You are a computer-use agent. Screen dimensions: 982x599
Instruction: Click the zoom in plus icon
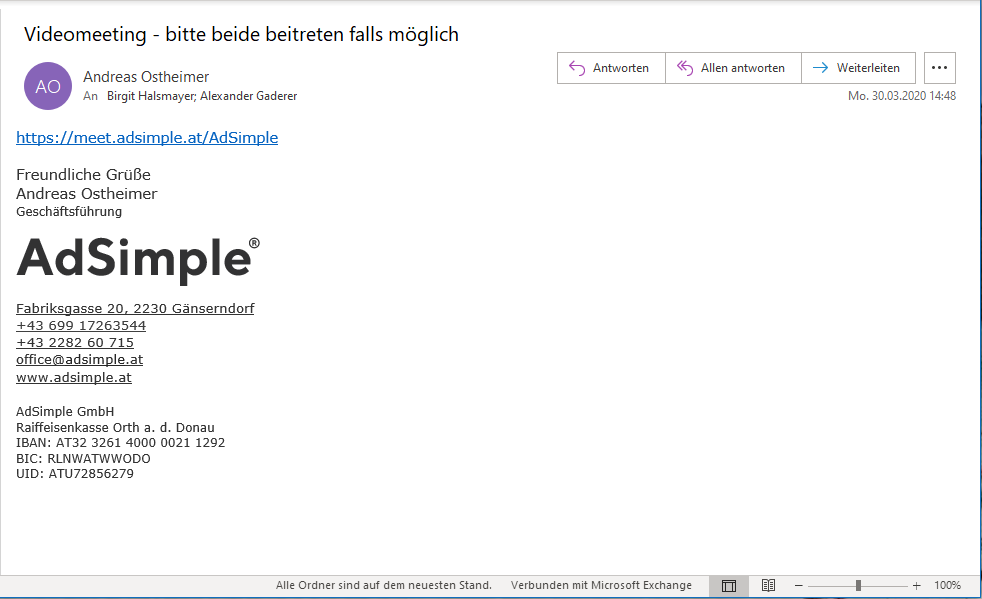point(916,585)
